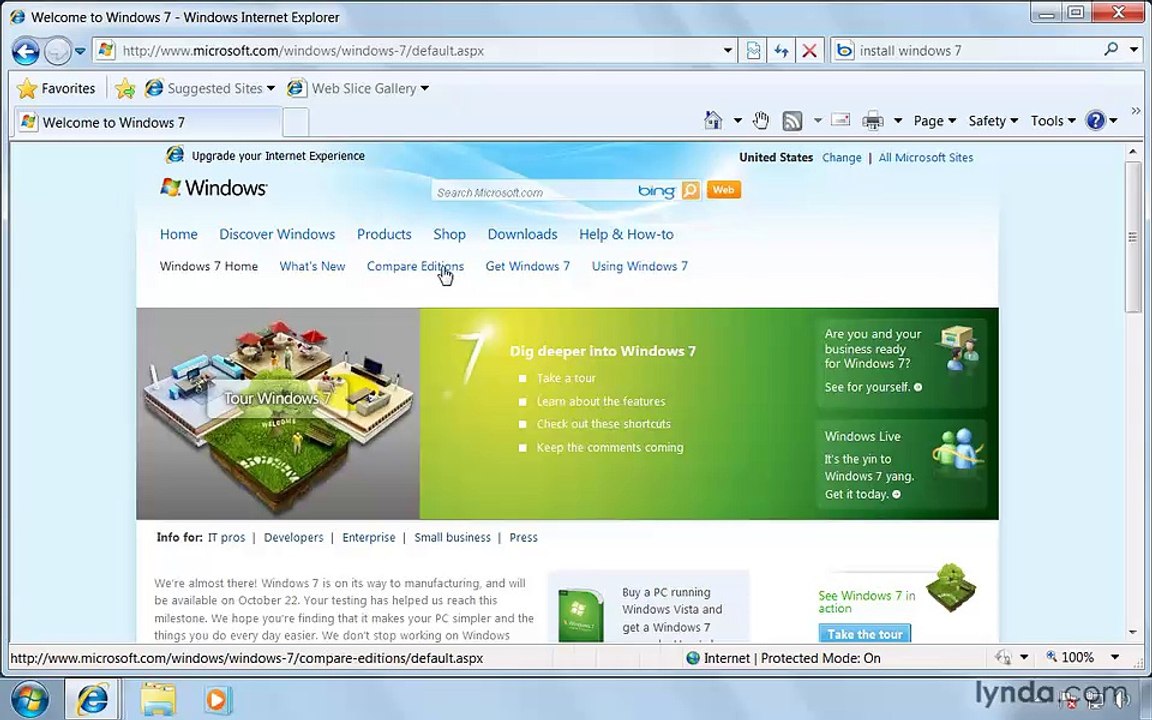Go back with the browser Back arrow
Screen dimensions: 1152x720
26,51
